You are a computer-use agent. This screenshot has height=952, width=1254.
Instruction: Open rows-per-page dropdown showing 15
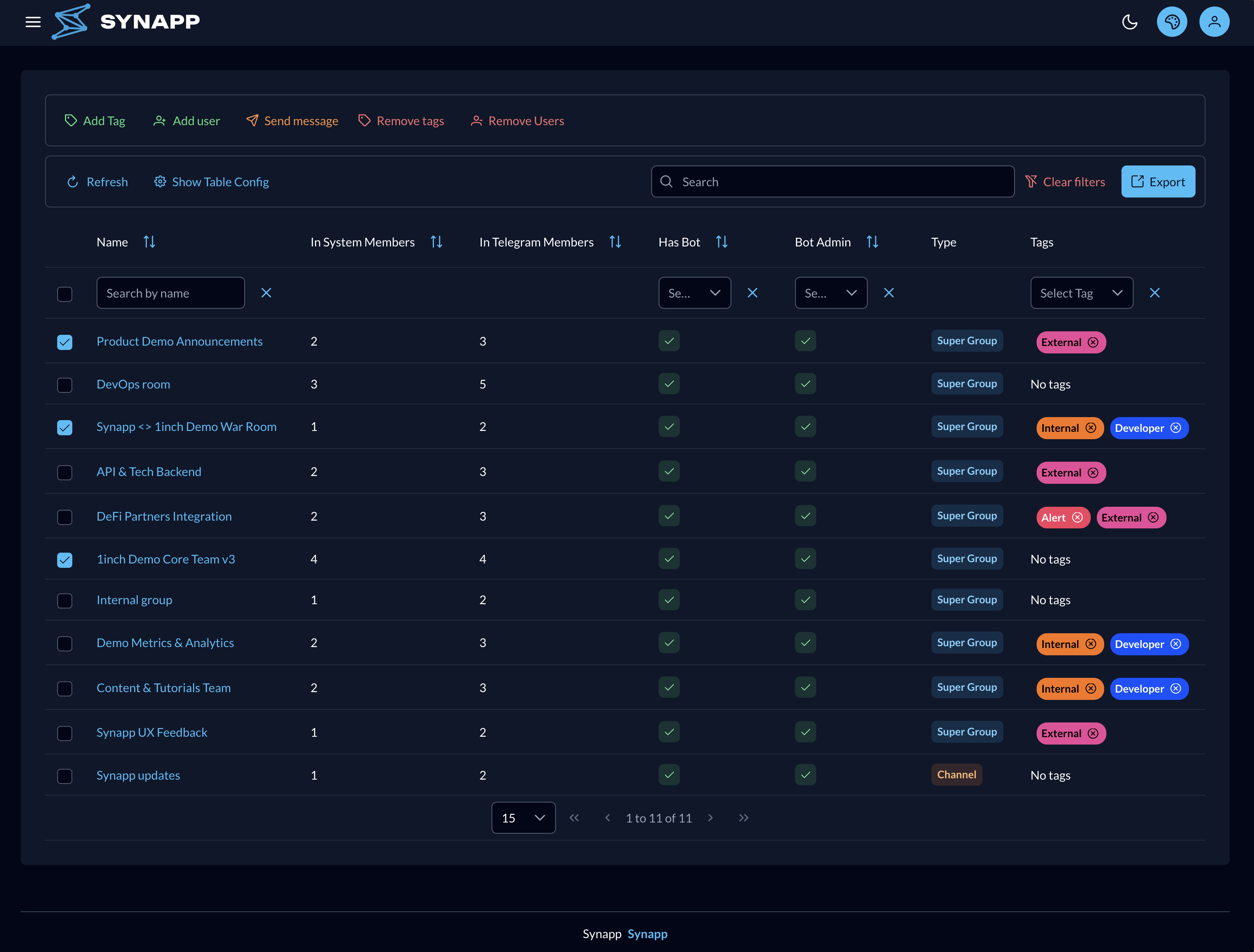pyautogui.click(x=523, y=818)
